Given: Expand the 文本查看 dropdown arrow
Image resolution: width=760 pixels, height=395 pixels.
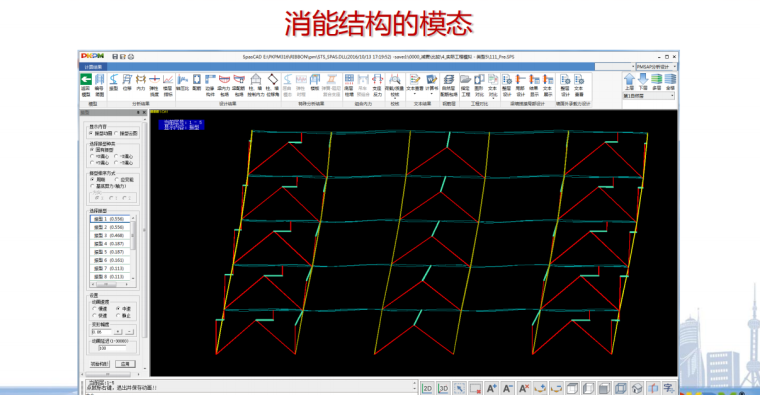Looking at the screenshot, I should [414, 95].
